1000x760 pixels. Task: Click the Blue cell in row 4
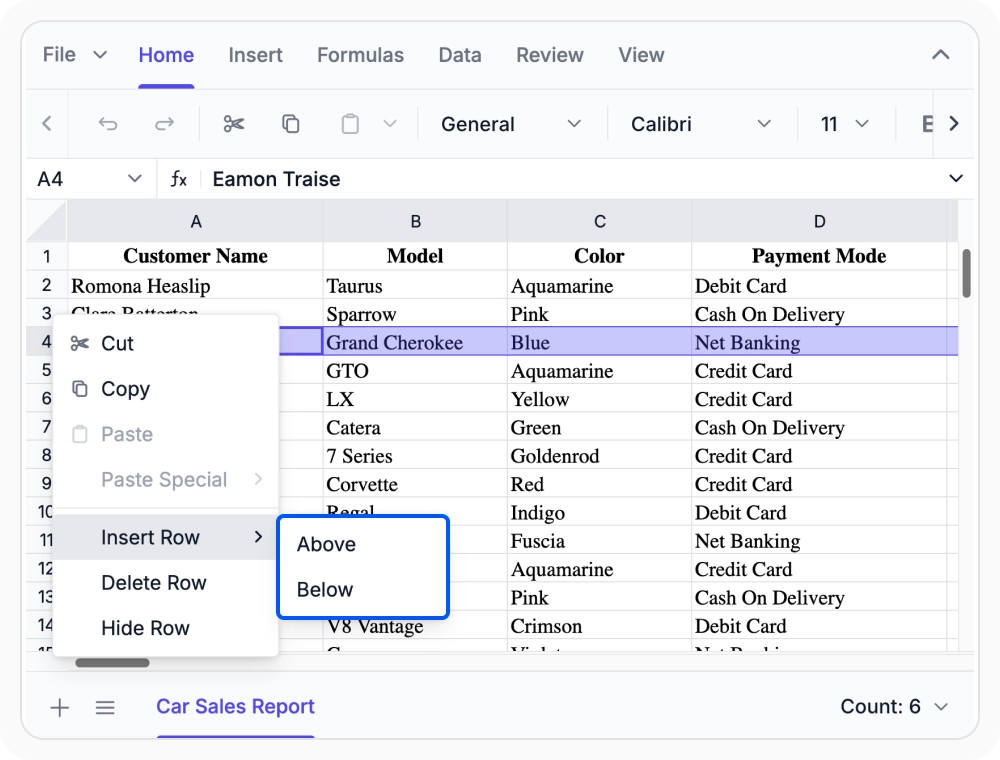click(x=599, y=342)
